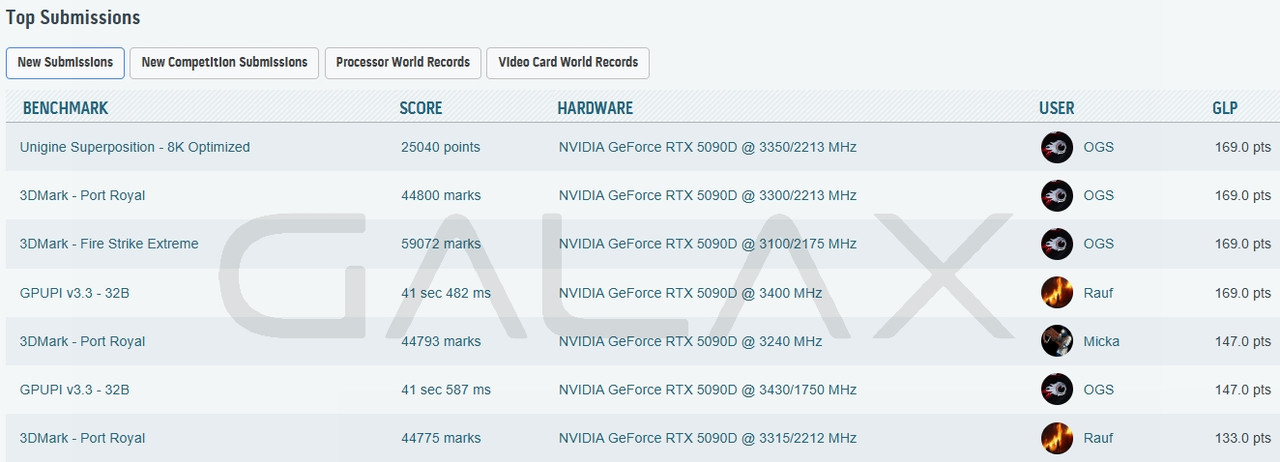Open Unigine Superposition - 8K Optimized benchmark link

tap(135, 147)
